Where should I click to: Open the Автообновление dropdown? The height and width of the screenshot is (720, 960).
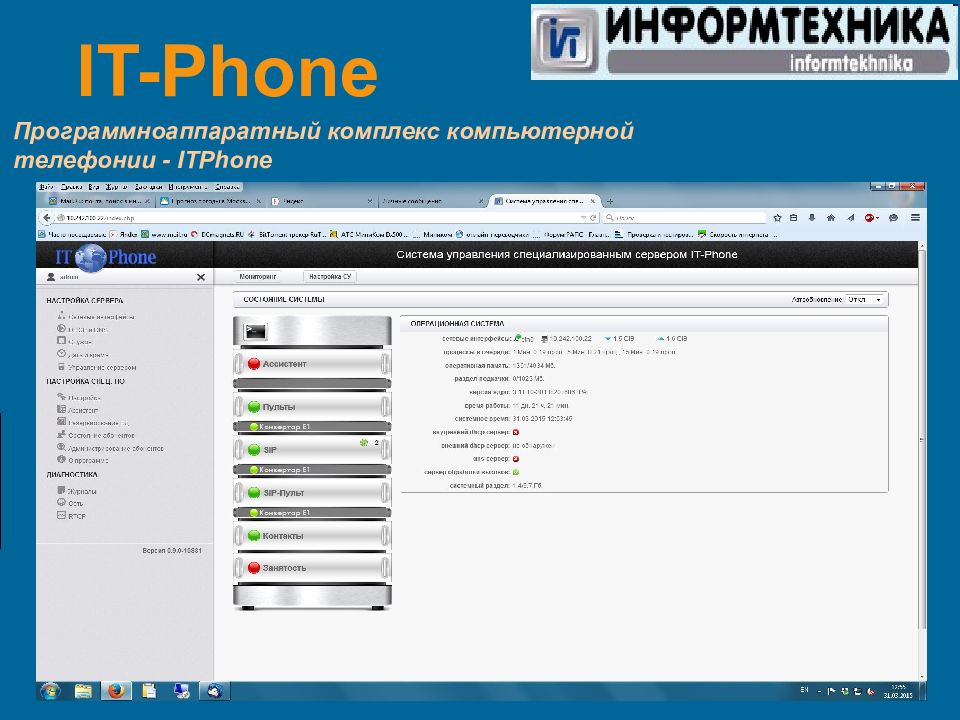[x=864, y=299]
